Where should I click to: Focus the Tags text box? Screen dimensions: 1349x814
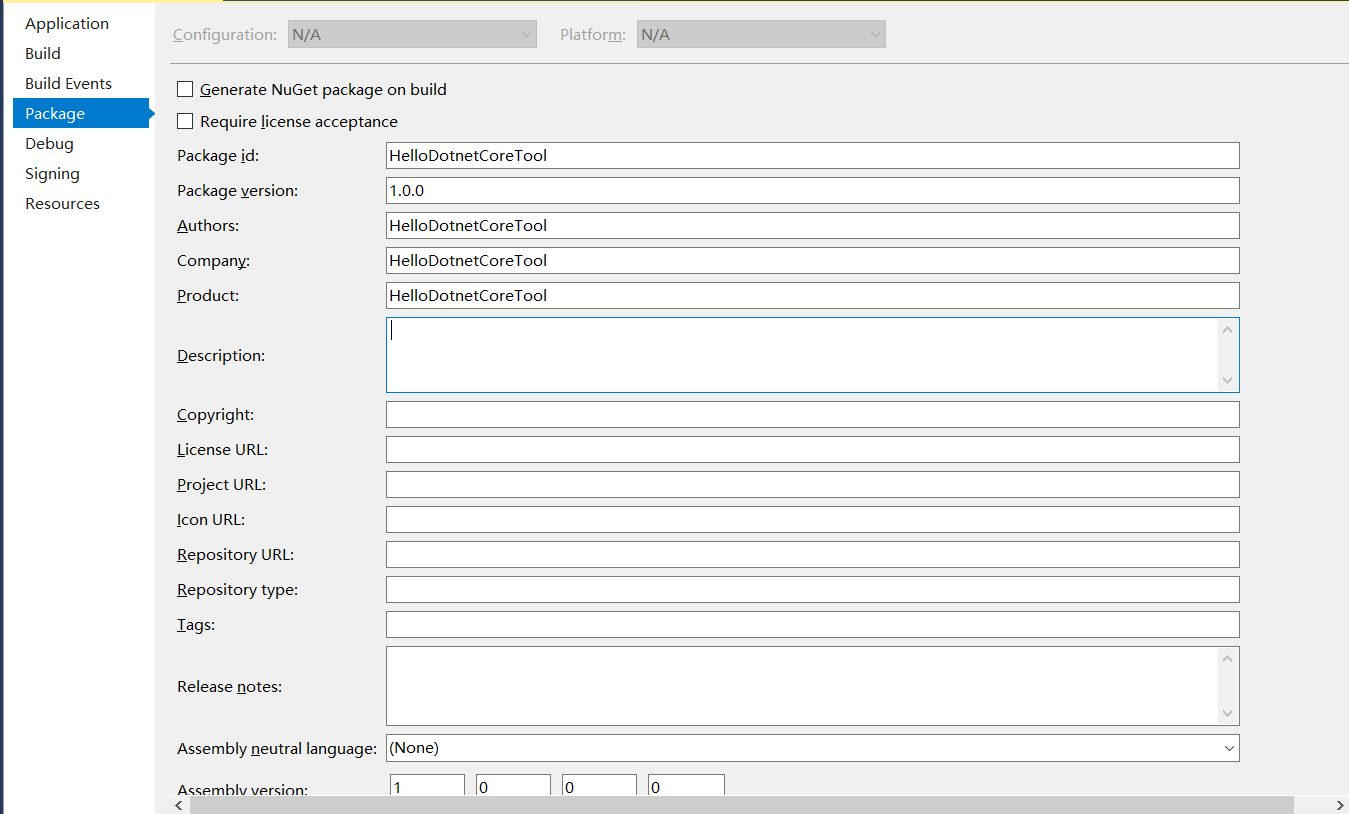[812, 625]
